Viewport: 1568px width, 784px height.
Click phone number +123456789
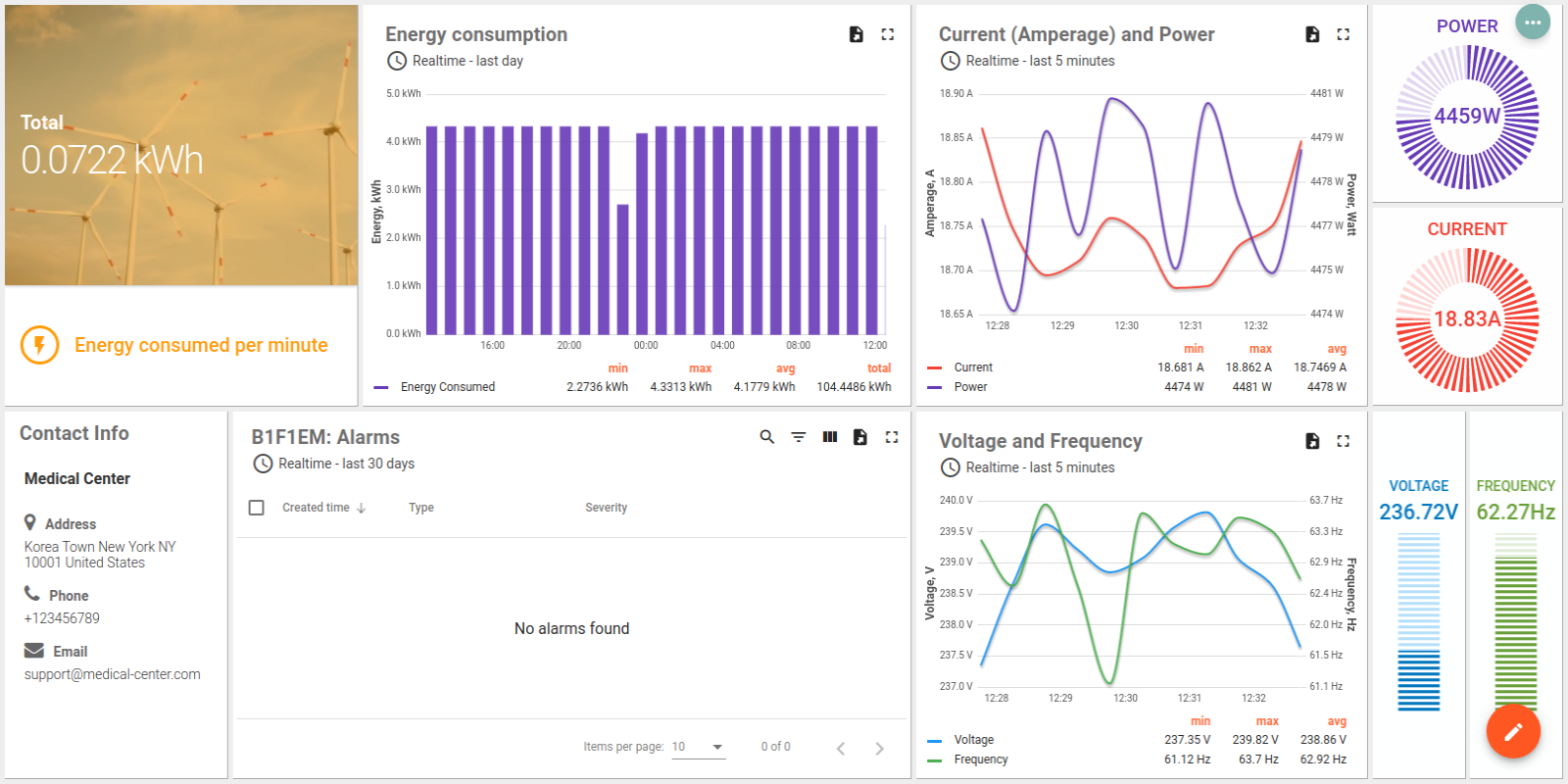pos(62,618)
